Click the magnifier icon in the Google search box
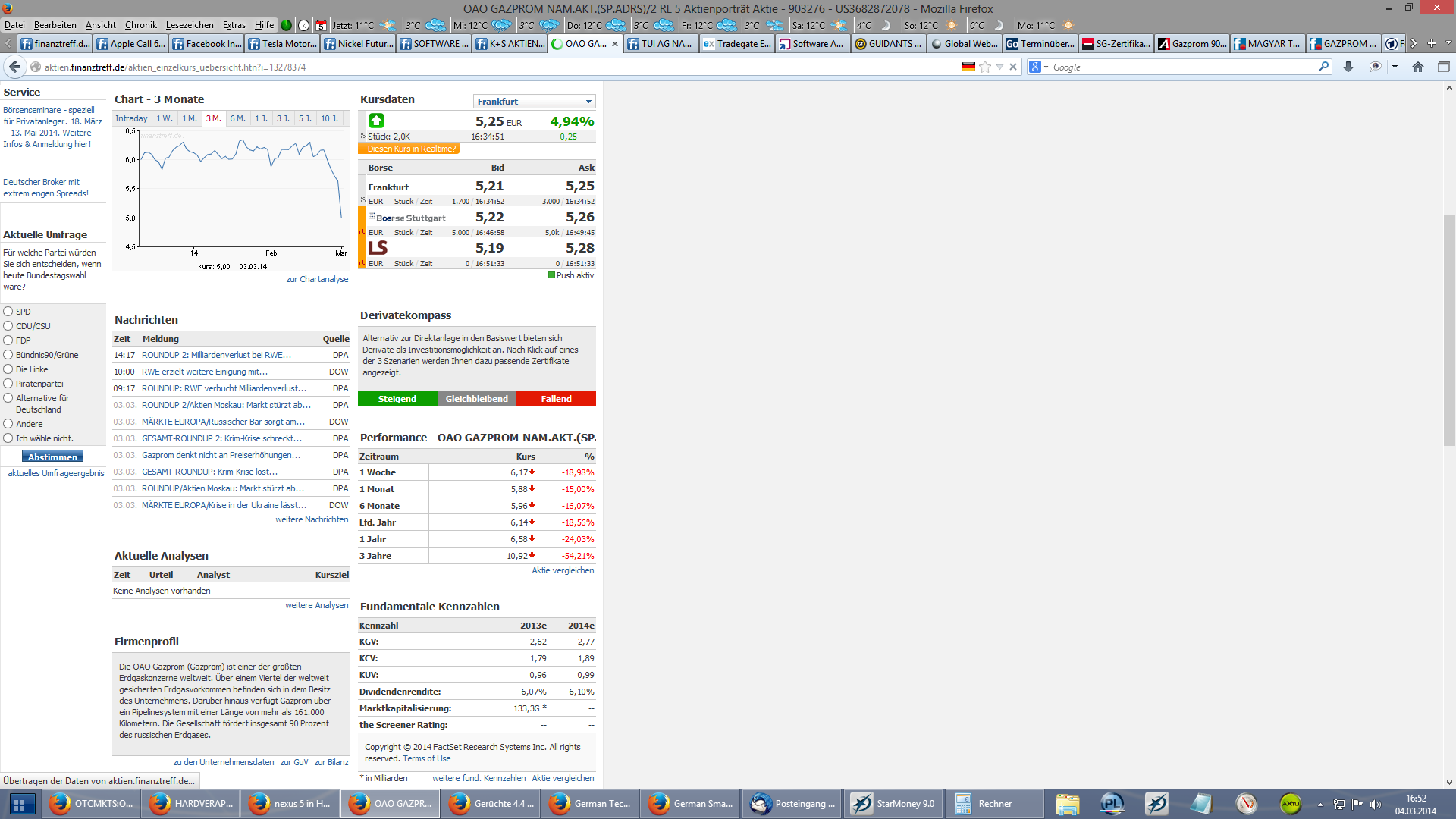The image size is (1456, 819). pyautogui.click(x=1323, y=67)
